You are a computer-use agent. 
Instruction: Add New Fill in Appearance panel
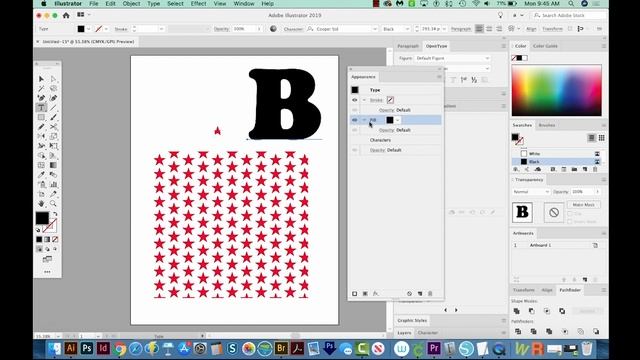[x=365, y=293]
